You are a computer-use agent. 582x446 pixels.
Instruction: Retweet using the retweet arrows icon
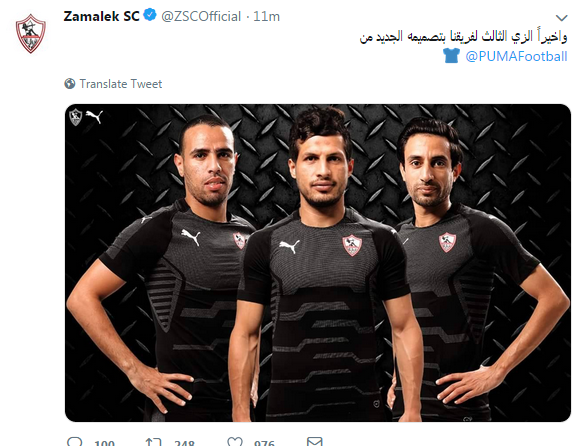(153, 442)
